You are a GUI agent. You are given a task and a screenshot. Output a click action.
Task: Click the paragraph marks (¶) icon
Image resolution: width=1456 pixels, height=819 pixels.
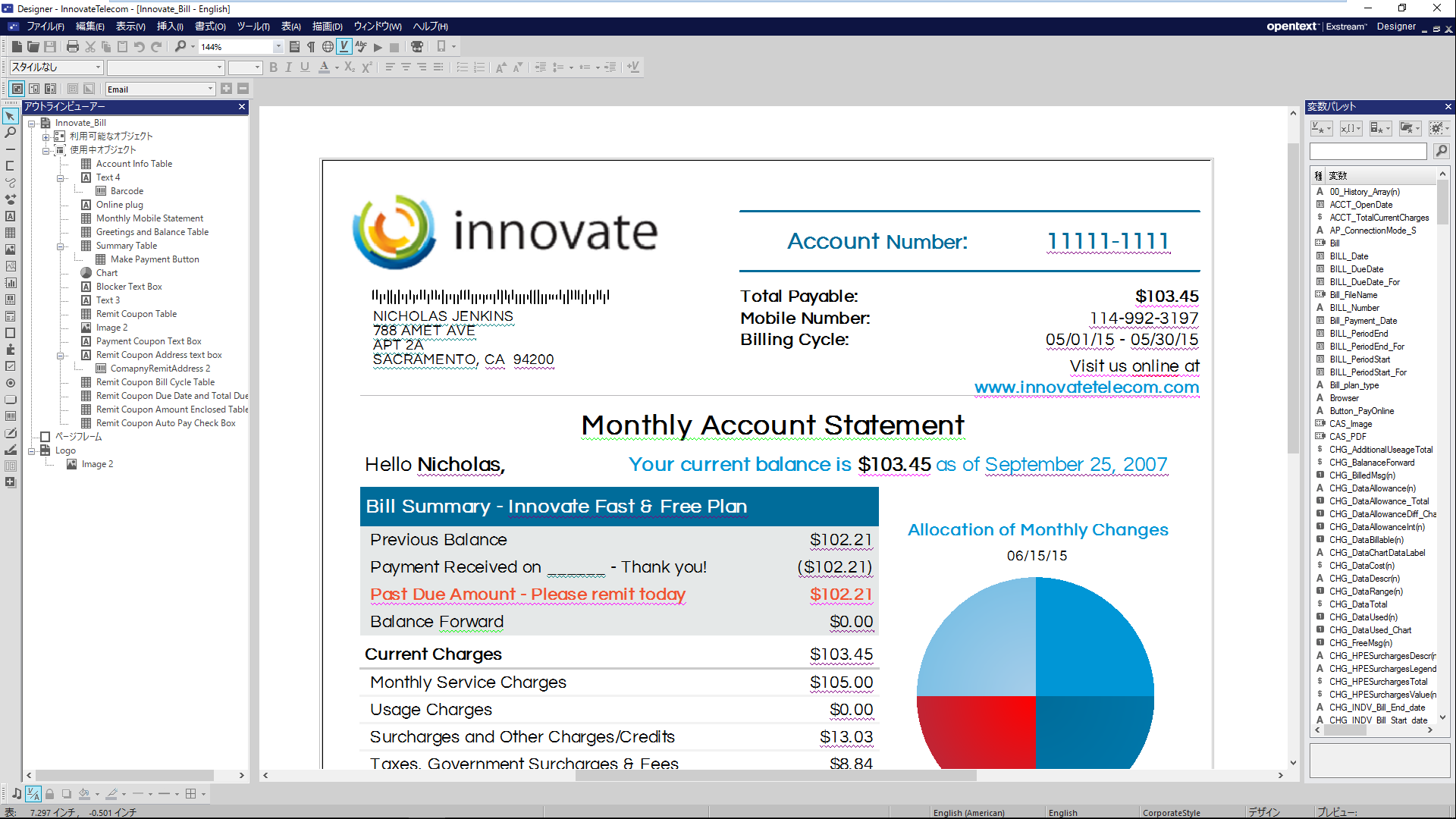click(311, 47)
